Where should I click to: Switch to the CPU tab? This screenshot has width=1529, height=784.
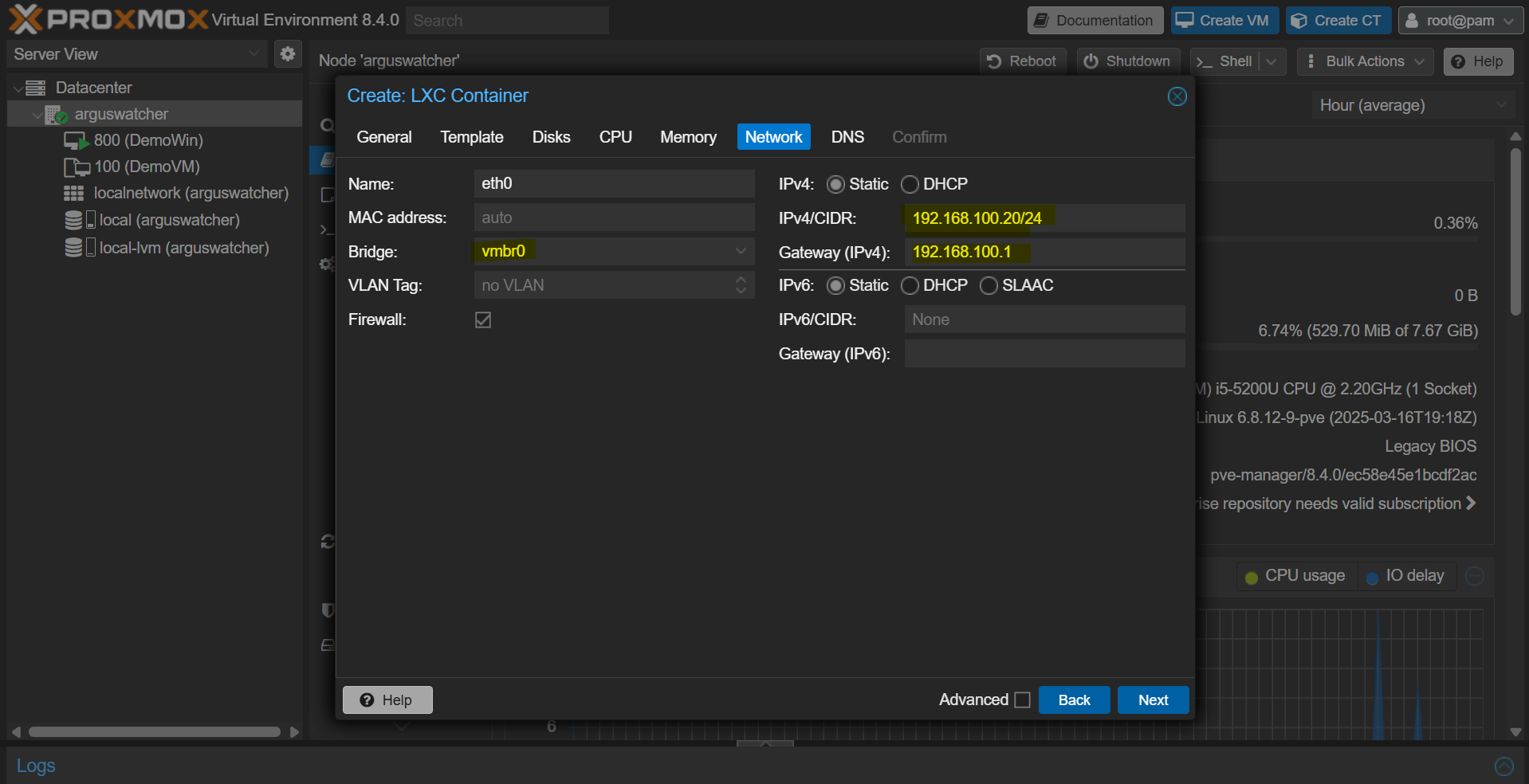pos(615,137)
